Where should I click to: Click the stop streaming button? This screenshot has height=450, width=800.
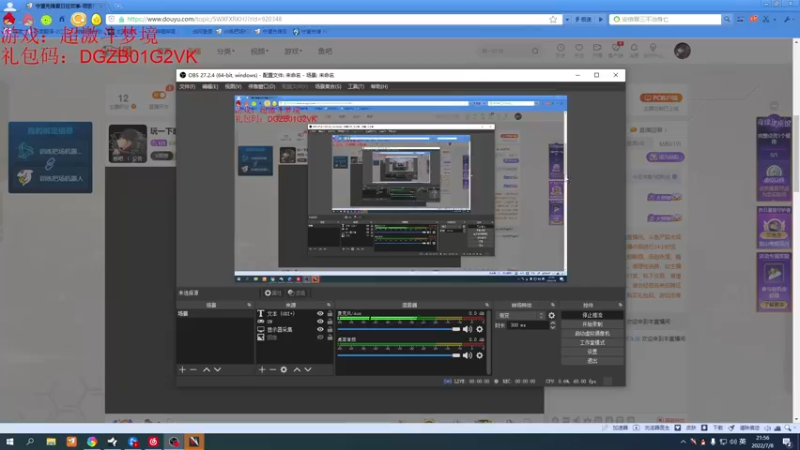tap(592, 315)
